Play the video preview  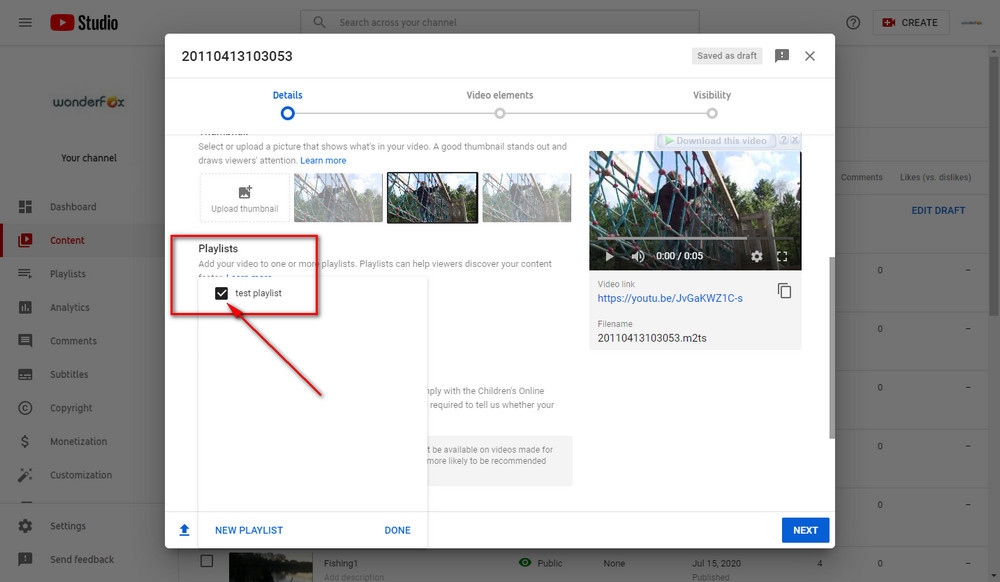(x=609, y=256)
